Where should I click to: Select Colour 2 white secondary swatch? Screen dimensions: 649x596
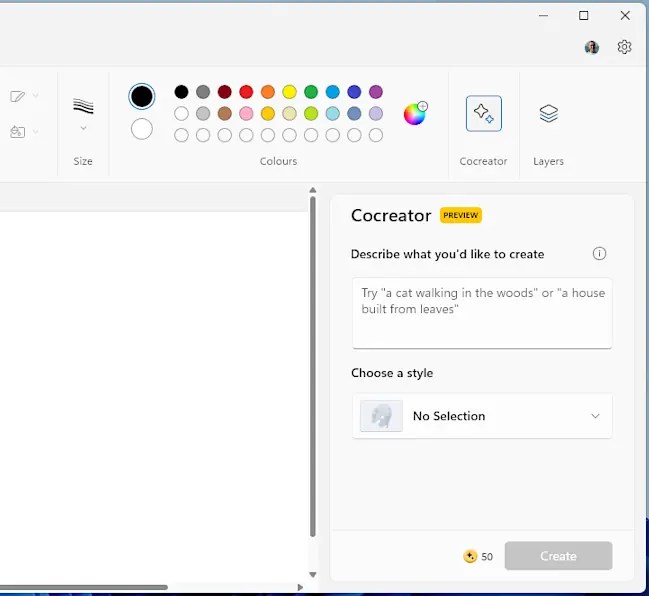coord(142,129)
